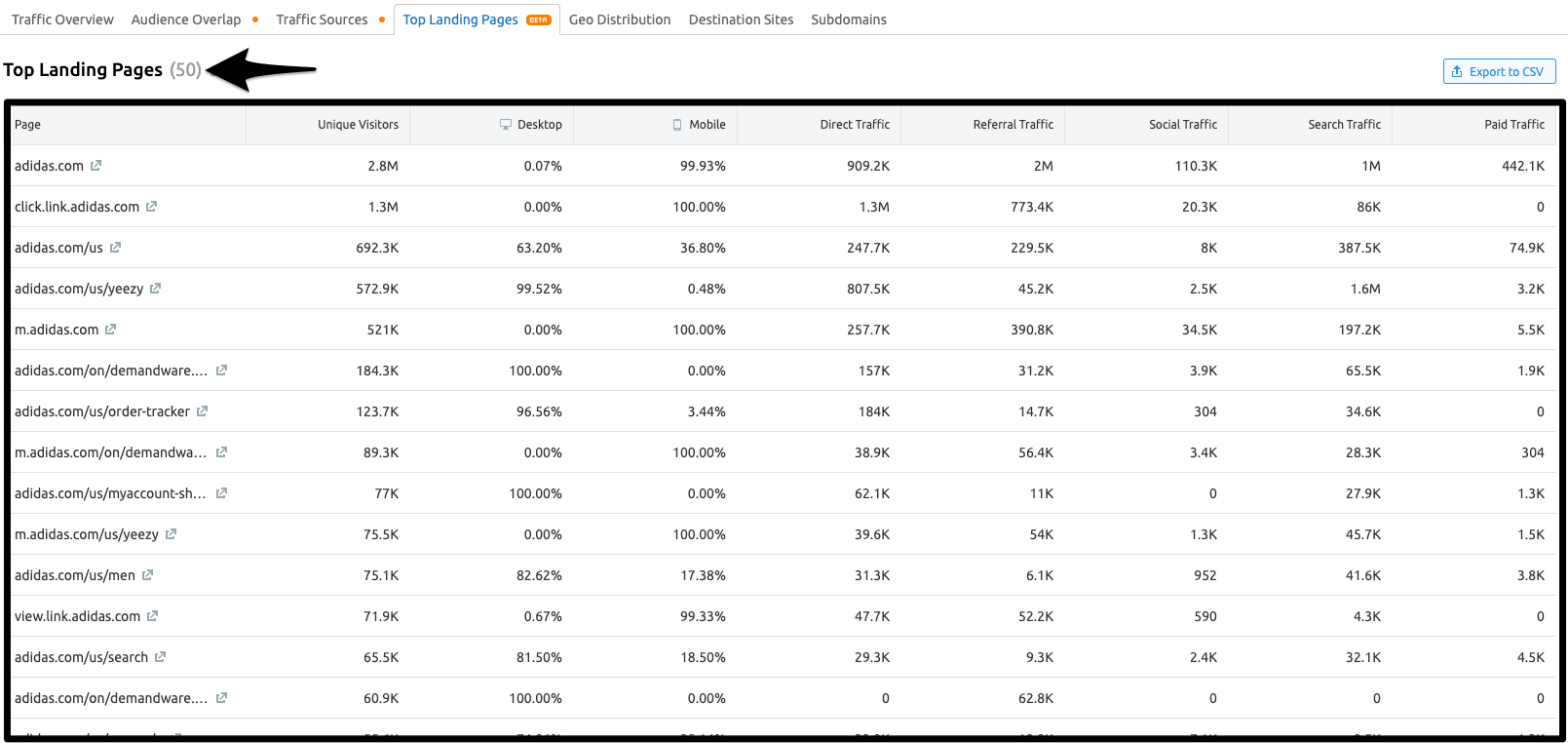Click the 909.2K direct traffic value
1568x743 pixels.
click(x=868, y=166)
